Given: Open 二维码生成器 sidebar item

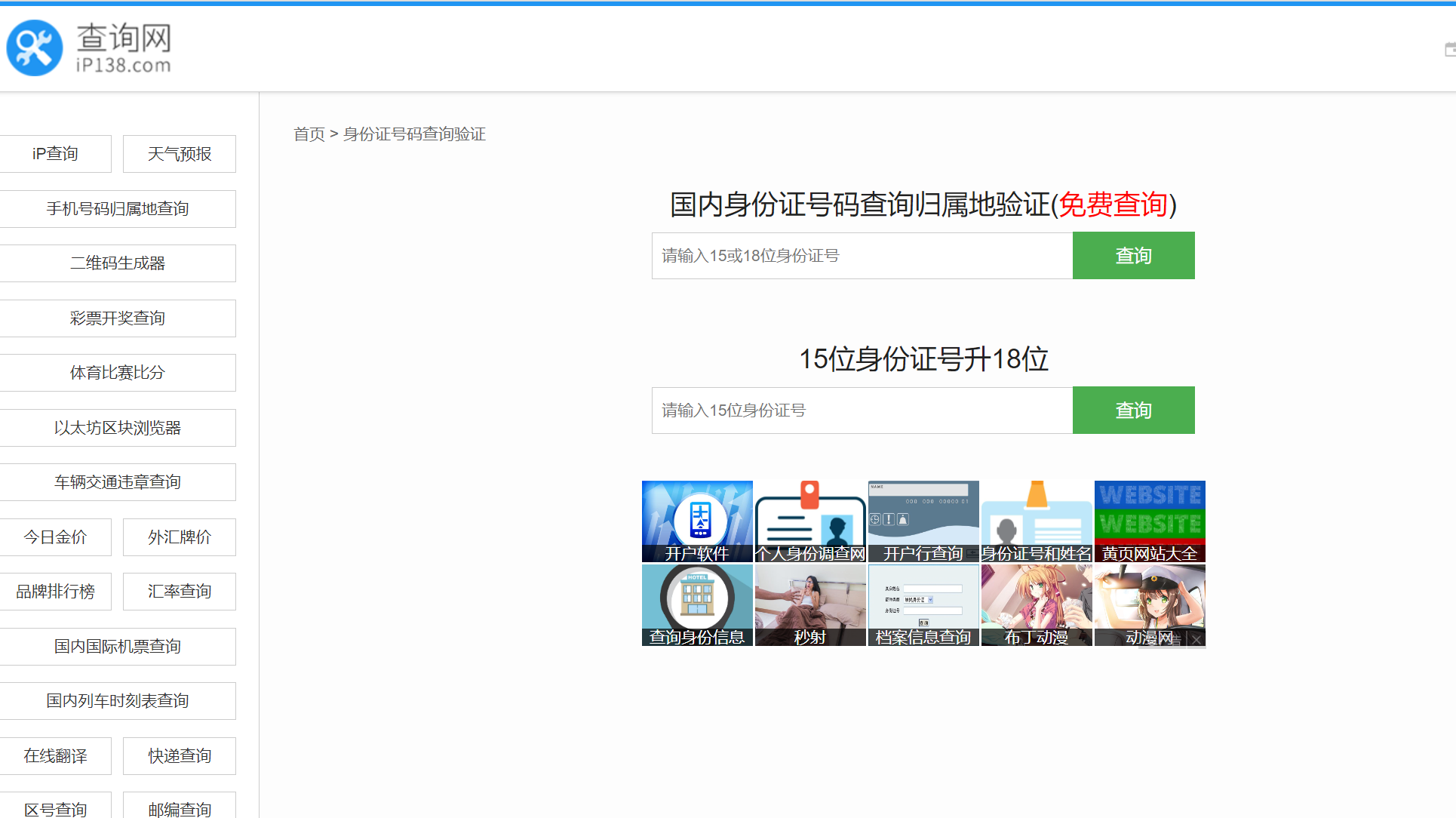Looking at the screenshot, I should [118, 263].
